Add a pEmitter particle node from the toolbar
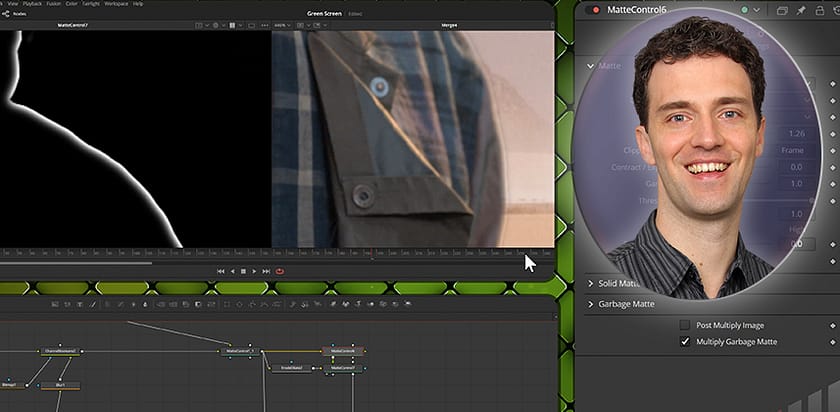This screenshot has width=840, height=412. pyautogui.click(x=293, y=304)
